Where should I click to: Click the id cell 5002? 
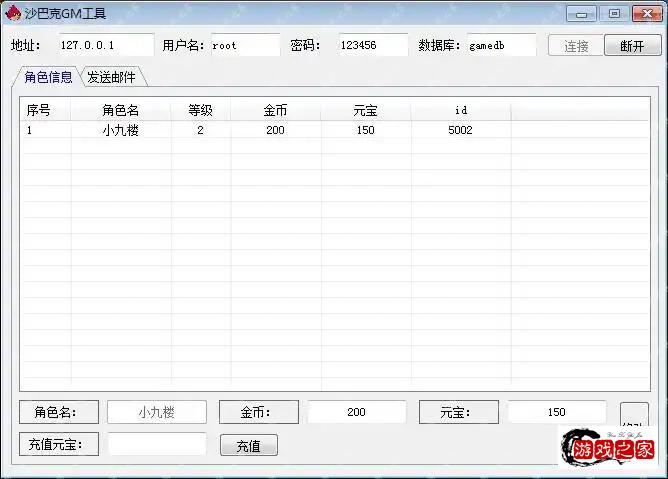[x=461, y=130]
